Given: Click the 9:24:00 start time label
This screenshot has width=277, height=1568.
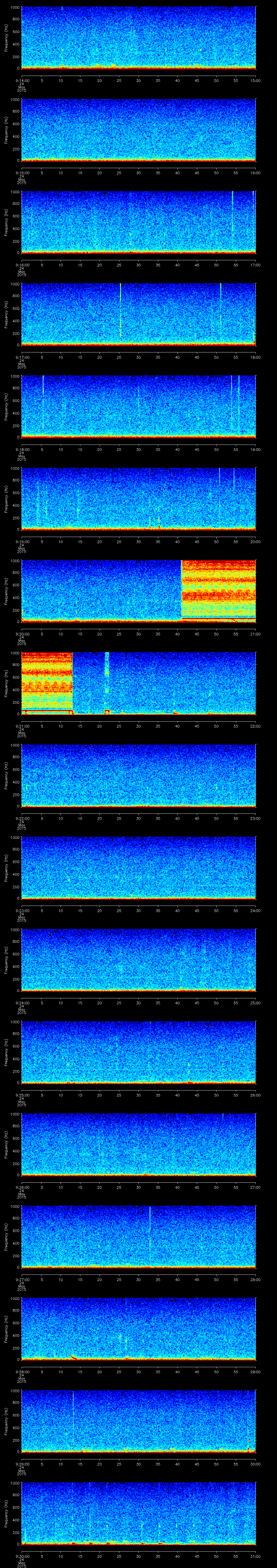Looking at the screenshot, I should [x=22, y=1003].
